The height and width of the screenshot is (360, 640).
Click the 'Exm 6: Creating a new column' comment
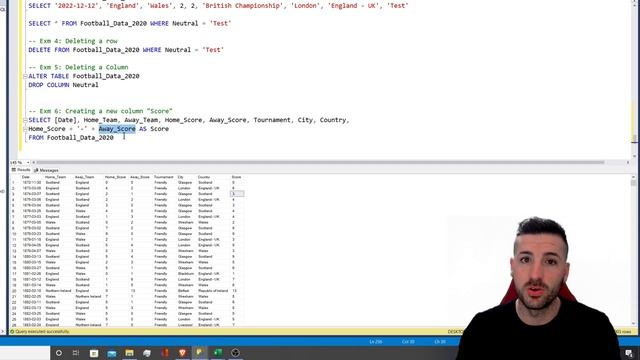tap(100, 111)
